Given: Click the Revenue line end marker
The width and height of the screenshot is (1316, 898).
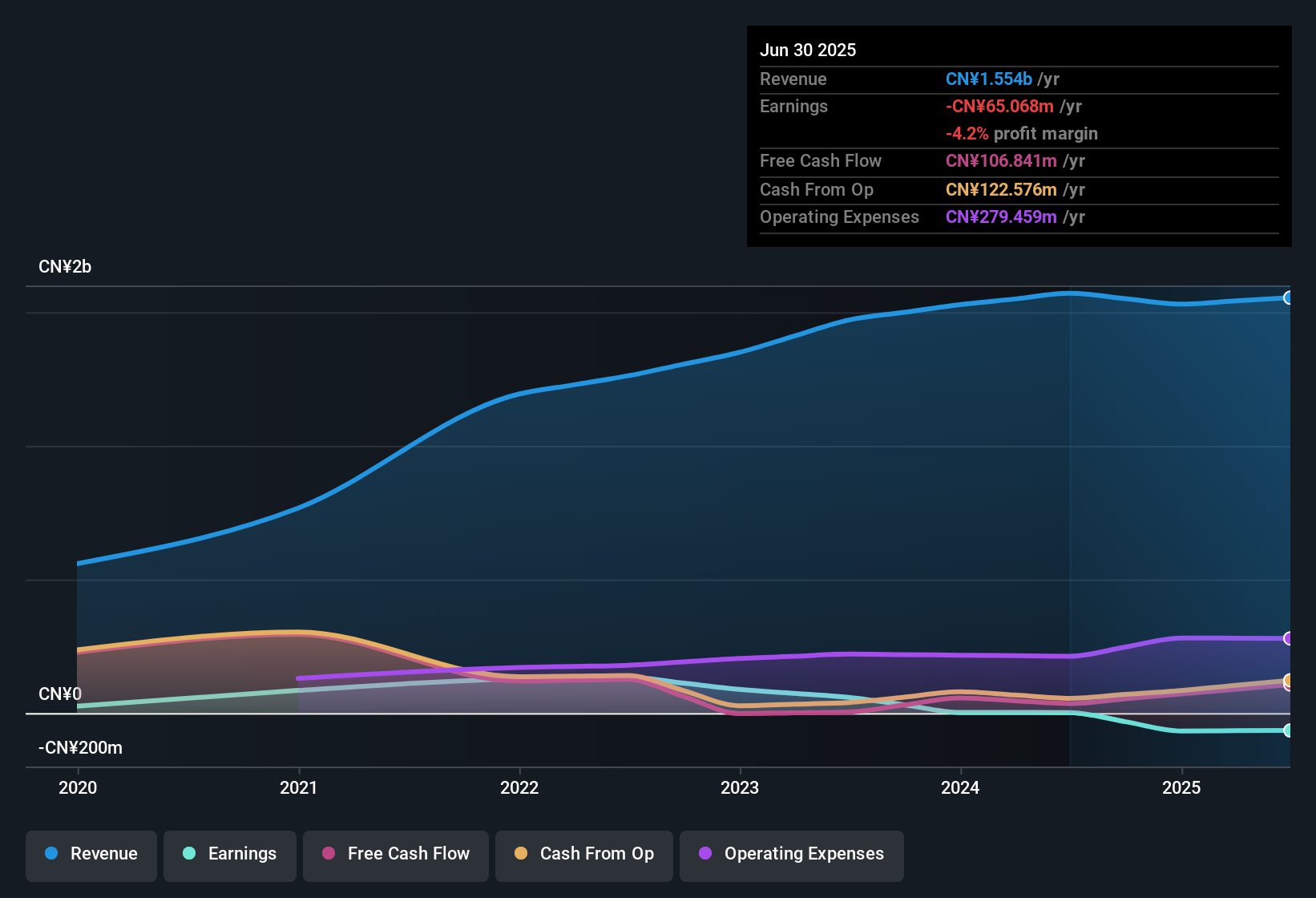Looking at the screenshot, I should click(1288, 298).
